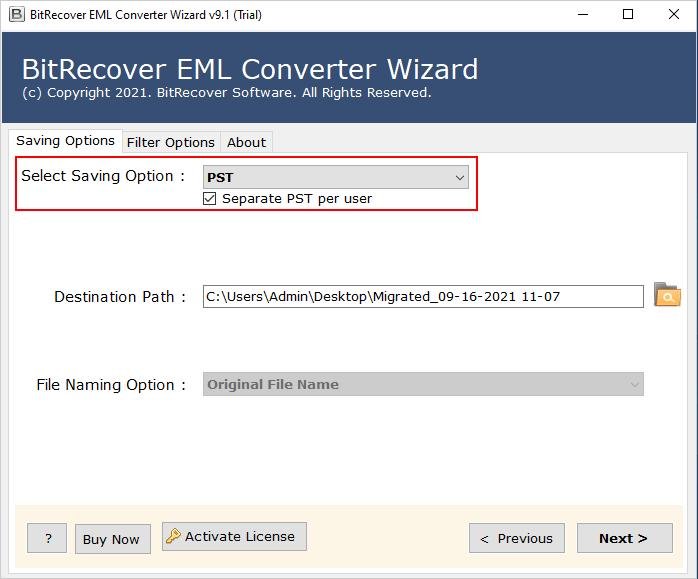Open the About tab
Viewport: 698px width, 579px height.
246,142
